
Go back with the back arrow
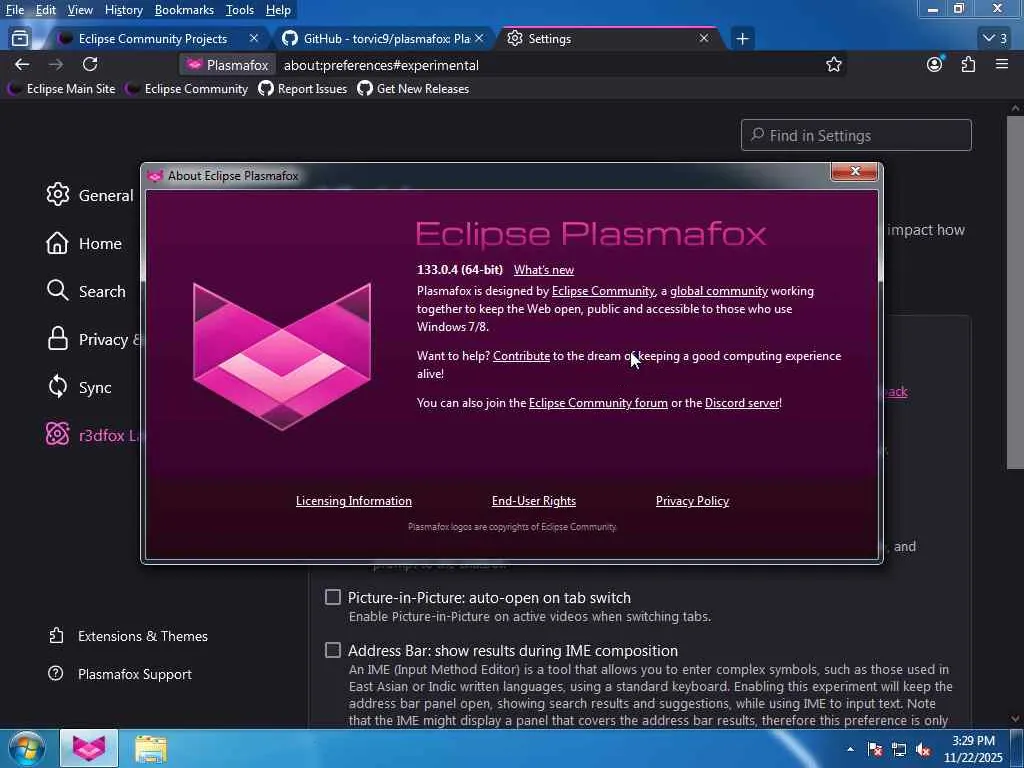(x=22, y=65)
